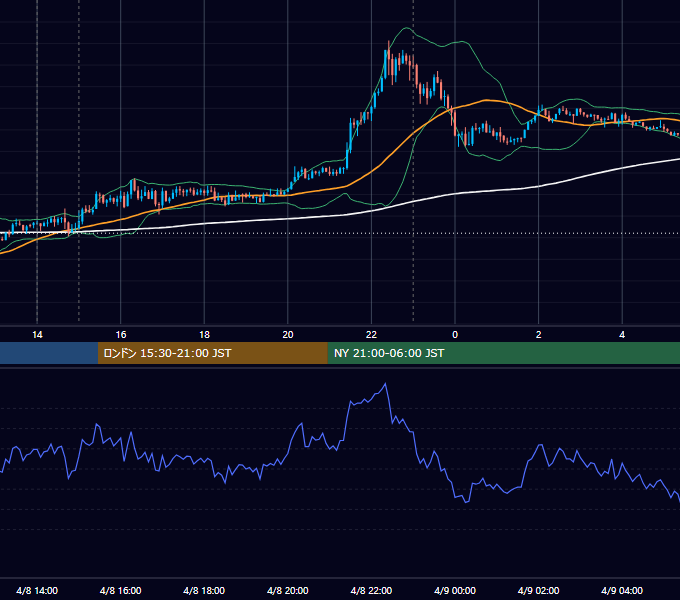Click the 4/8 14:00 date label
The height and width of the screenshot is (600, 680).
coord(37,590)
